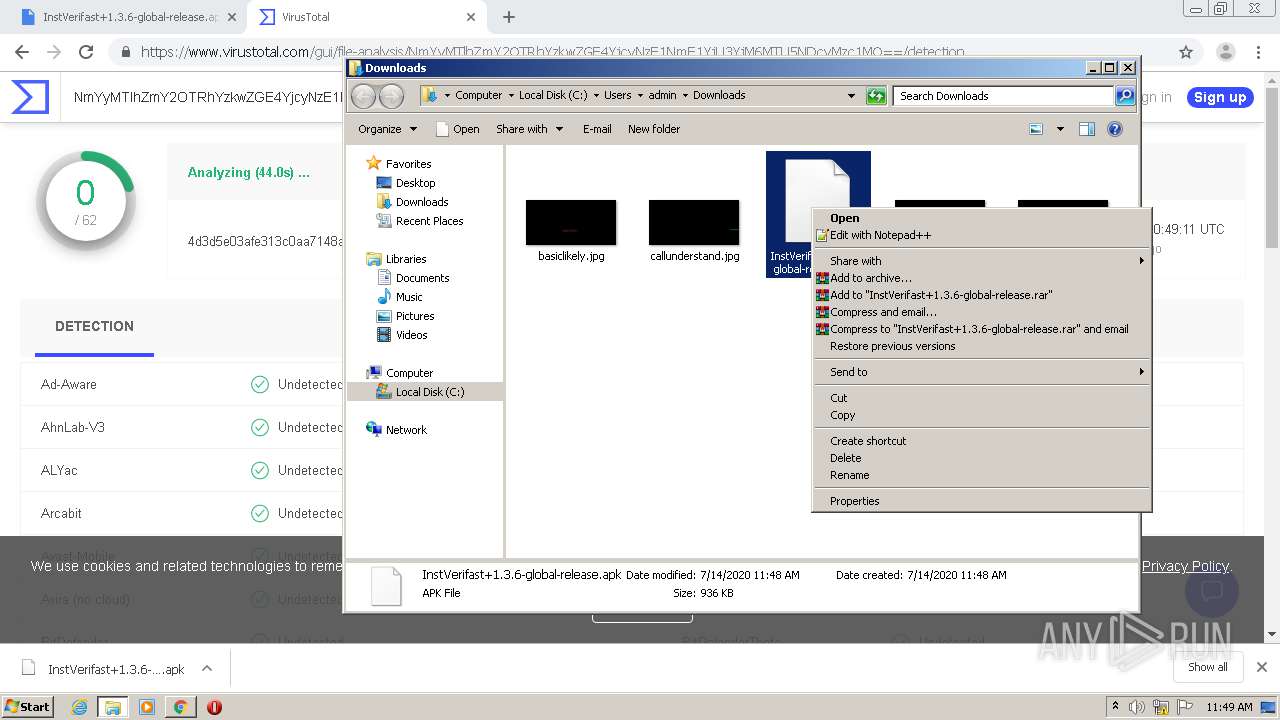Select Music library in the sidebar
Image resolution: width=1280 pixels, height=720 pixels.
pyautogui.click(x=408, y=297)
